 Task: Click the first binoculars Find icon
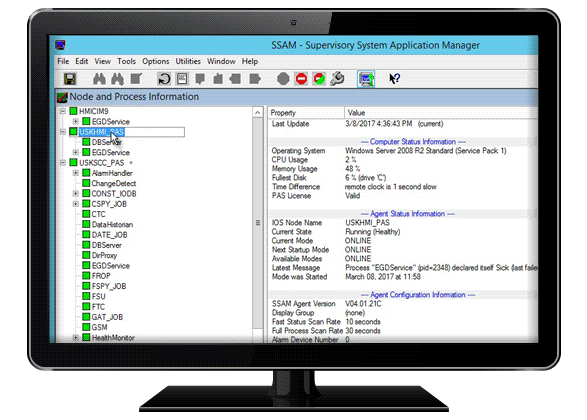tap(99, 79)
